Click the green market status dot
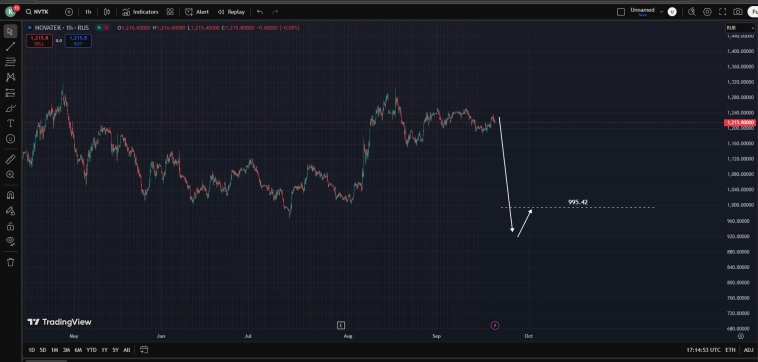The image size is (758, 362). coord(100,28)
